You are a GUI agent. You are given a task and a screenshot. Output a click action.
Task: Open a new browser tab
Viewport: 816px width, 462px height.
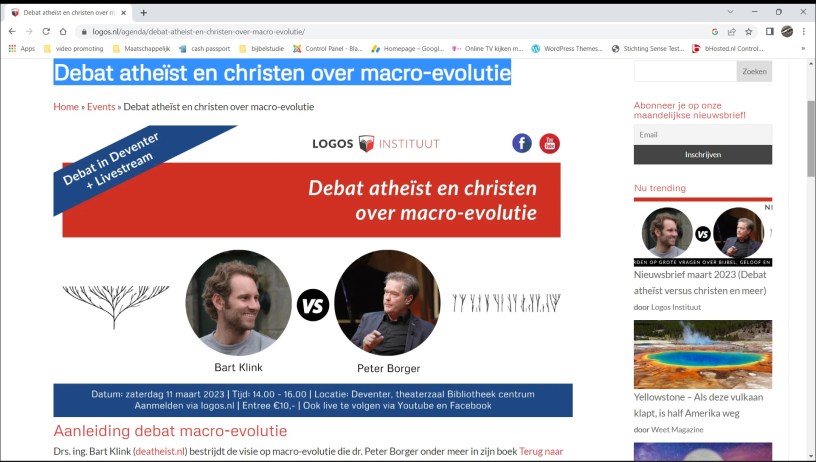[x=144, y=12]
